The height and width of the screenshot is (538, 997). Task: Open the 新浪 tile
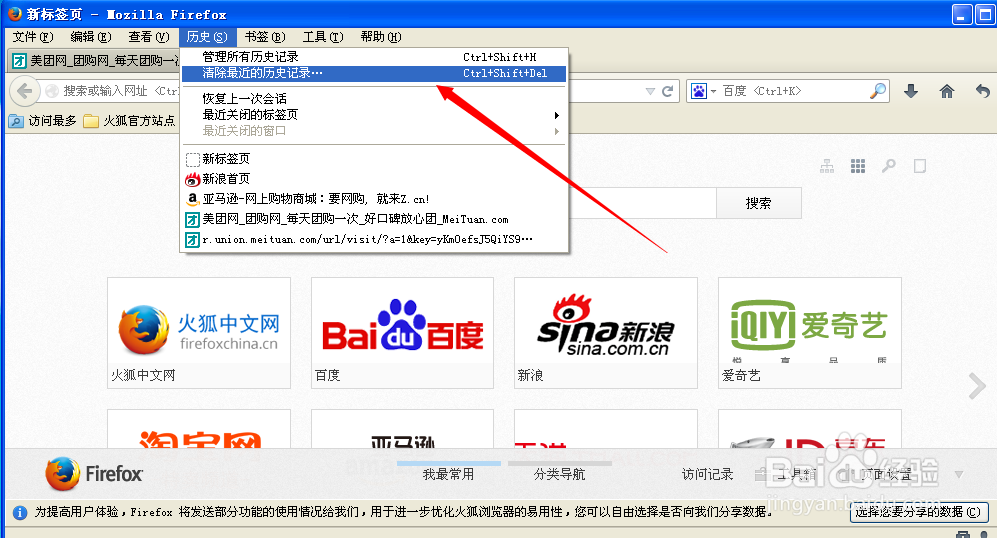tap(606, 333)
